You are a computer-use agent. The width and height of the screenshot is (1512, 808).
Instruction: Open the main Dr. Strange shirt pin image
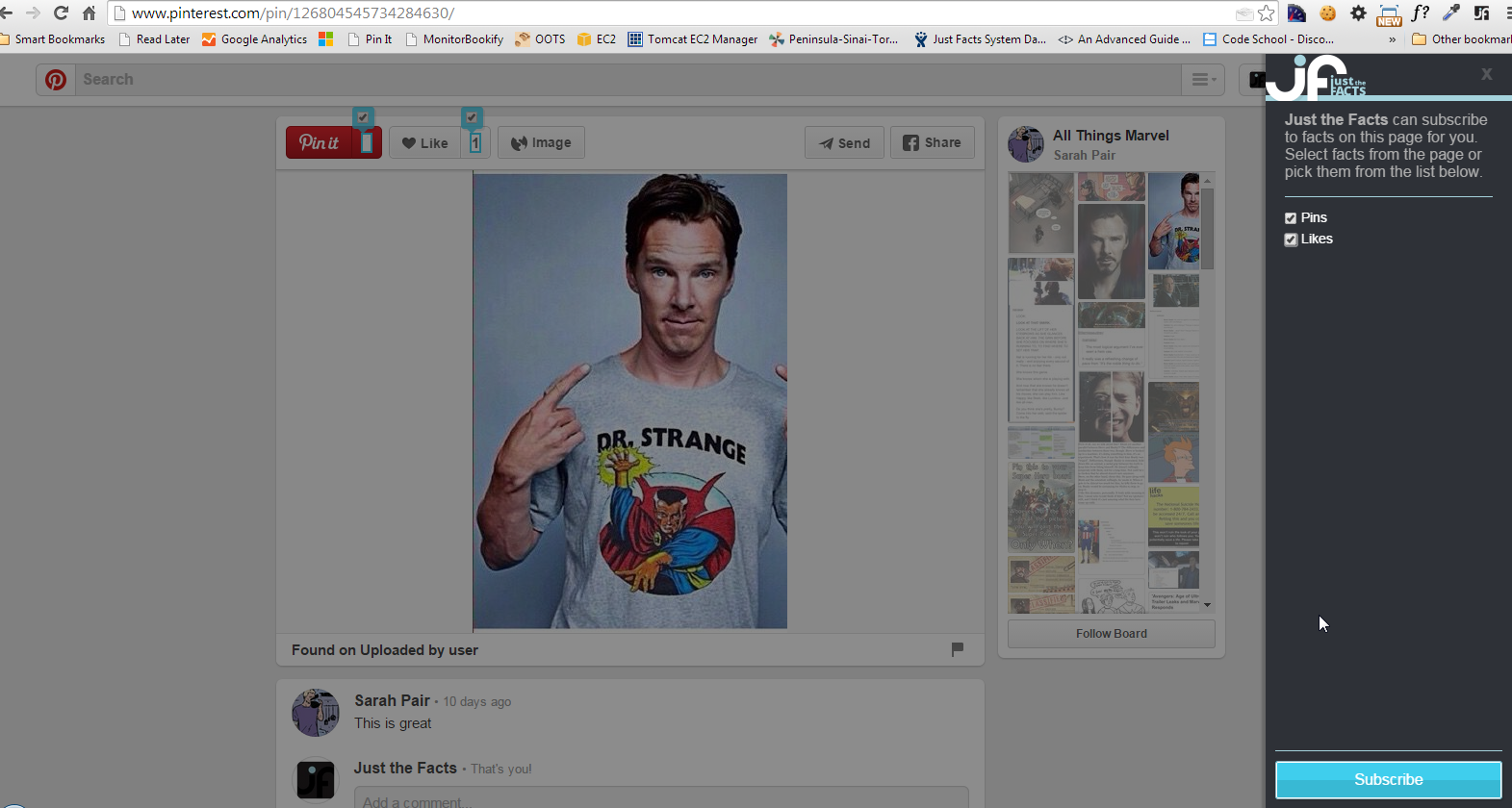630,401
